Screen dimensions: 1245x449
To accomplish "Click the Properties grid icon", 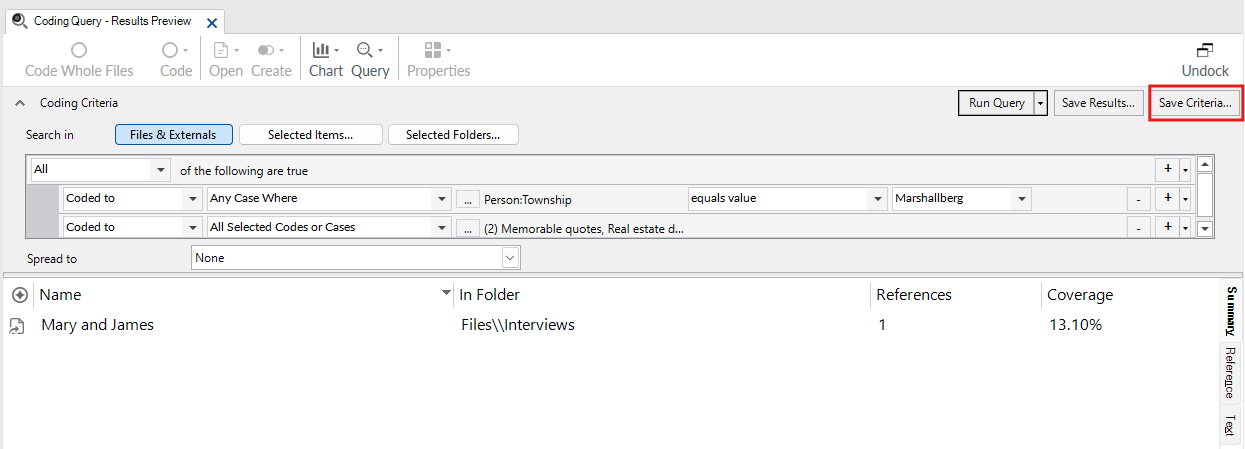I will click(433, 50).
